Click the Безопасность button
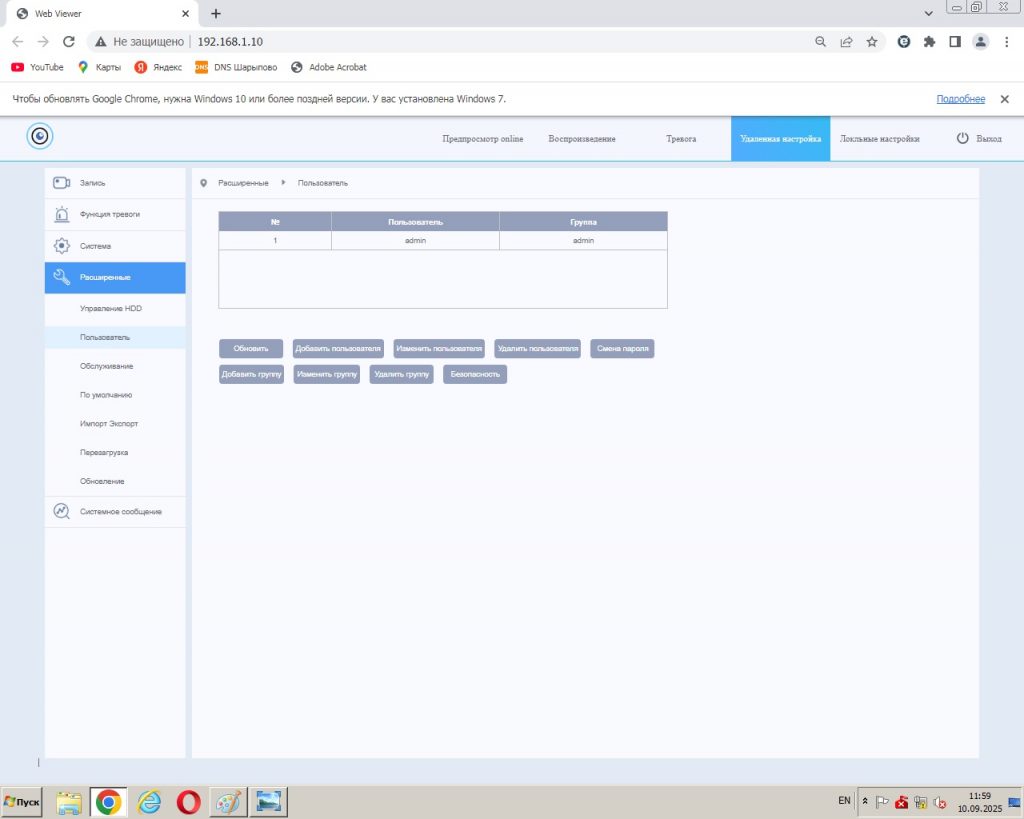This screenshot has width=1024, height=819. coord(475,374)
